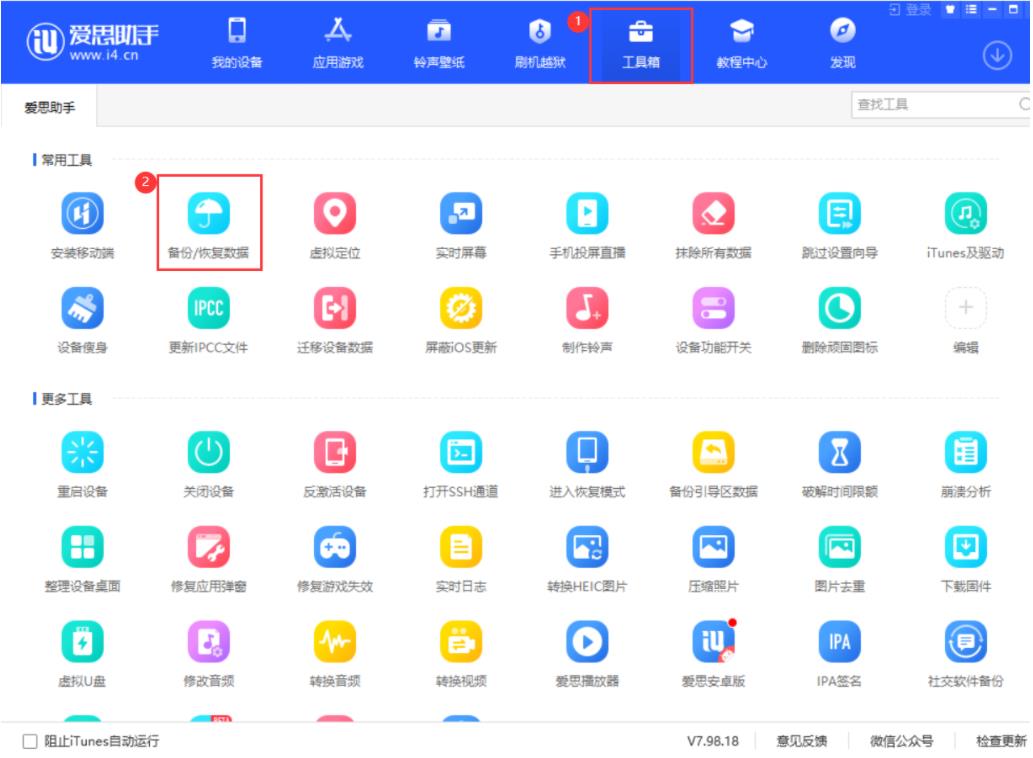
Task: Enable the 阻止iTunes自动运行 checkbox
Action: pyautogui.click(x=30, y=741)
